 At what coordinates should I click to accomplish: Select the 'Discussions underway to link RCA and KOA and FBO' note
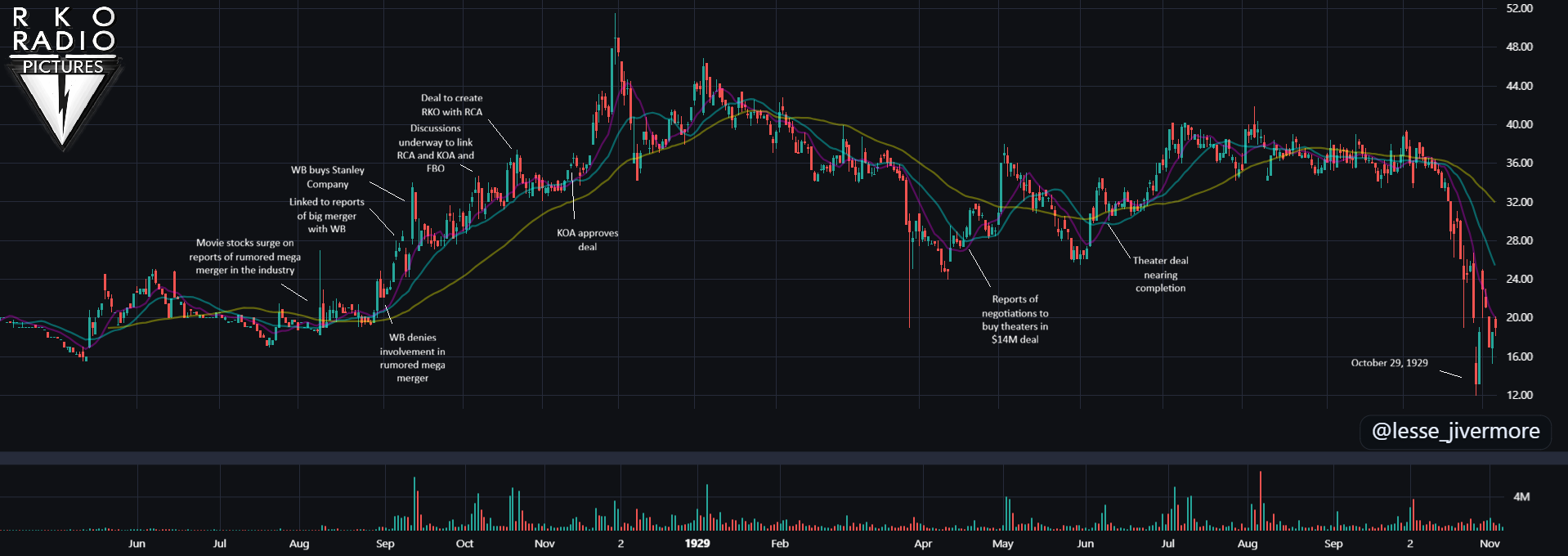[x=436, y=148]
